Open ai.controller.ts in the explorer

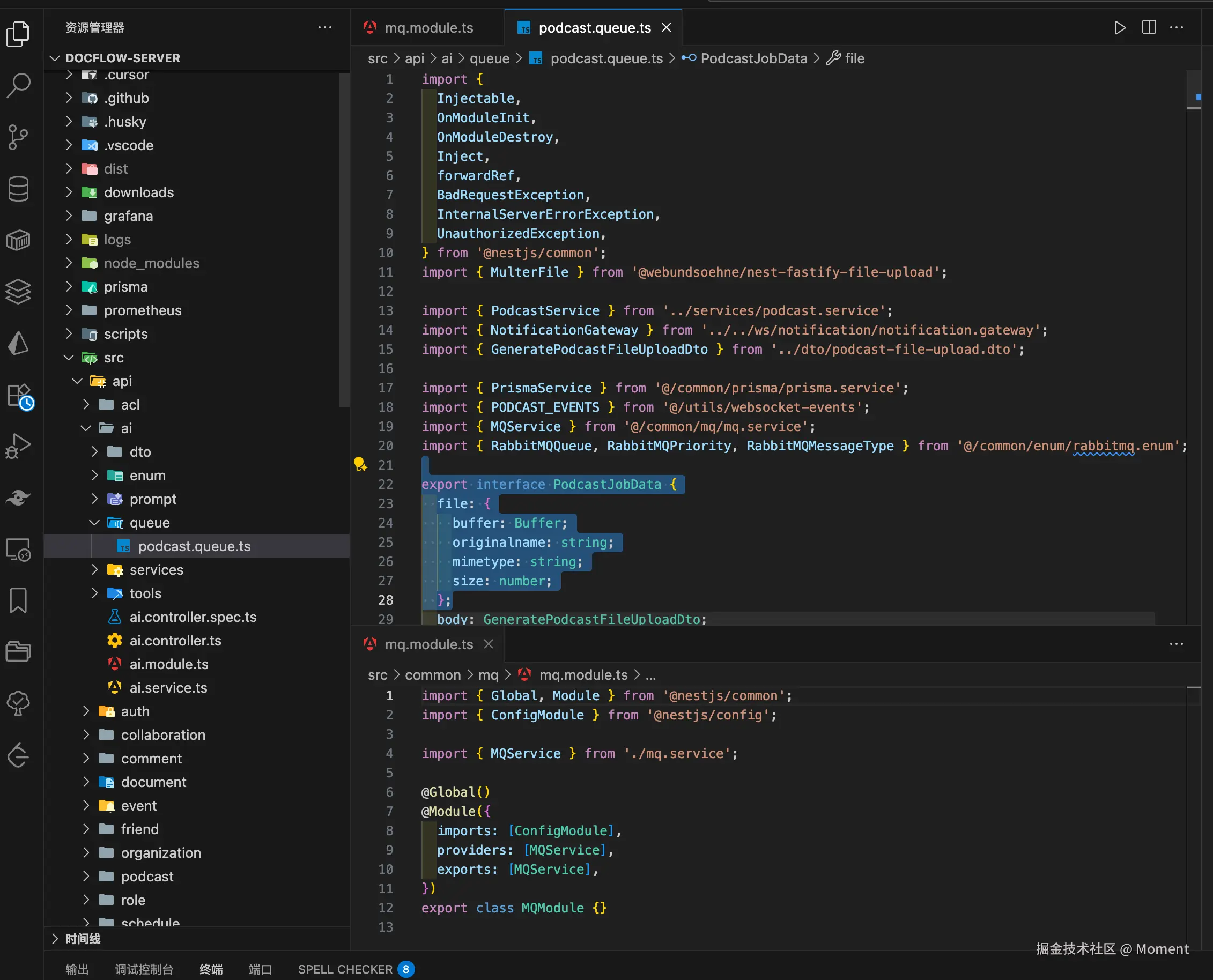175,641
